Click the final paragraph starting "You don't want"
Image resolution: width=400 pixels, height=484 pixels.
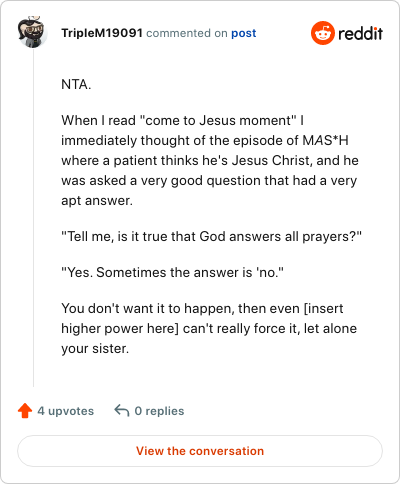(x=209, y=328)
